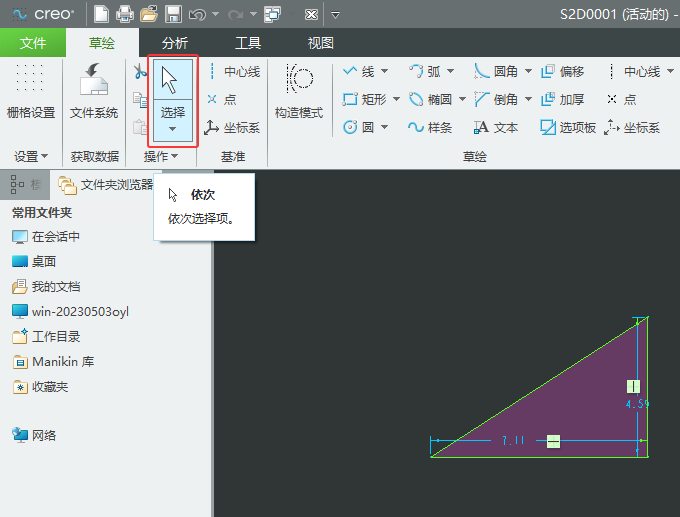Switch to the 草绘 ribbon tab

pos(102,43)
